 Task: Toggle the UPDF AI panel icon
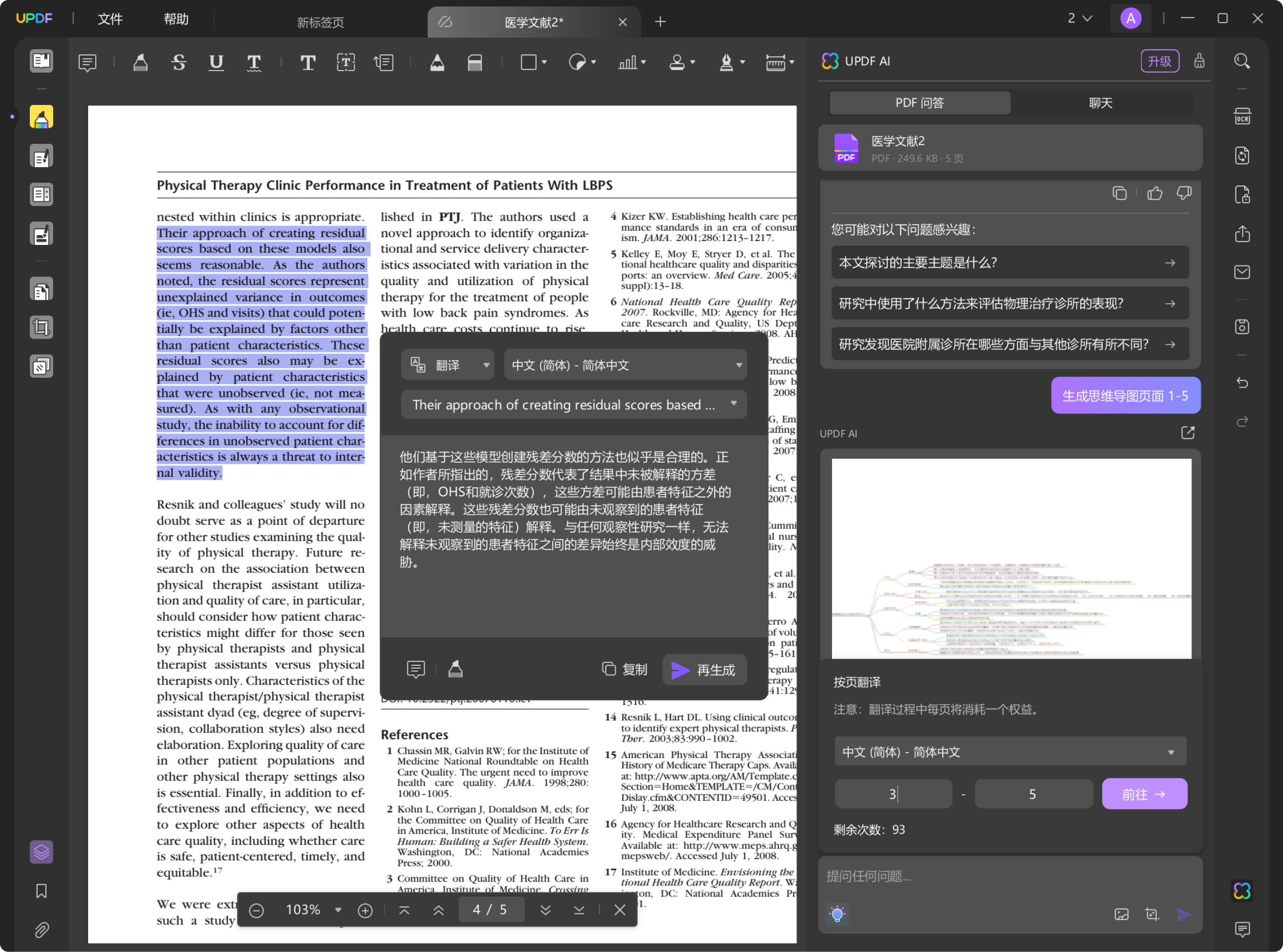[x=1242, y=891]
